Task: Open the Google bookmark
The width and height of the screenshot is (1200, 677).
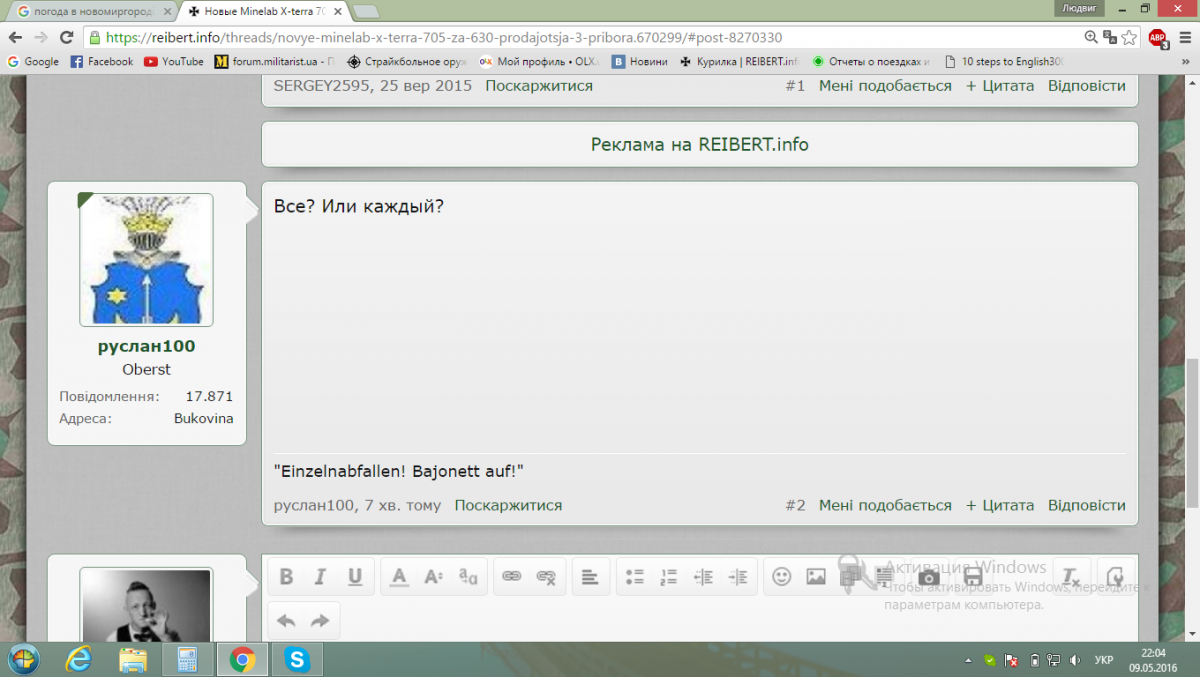Action: (x=33, y=61)
